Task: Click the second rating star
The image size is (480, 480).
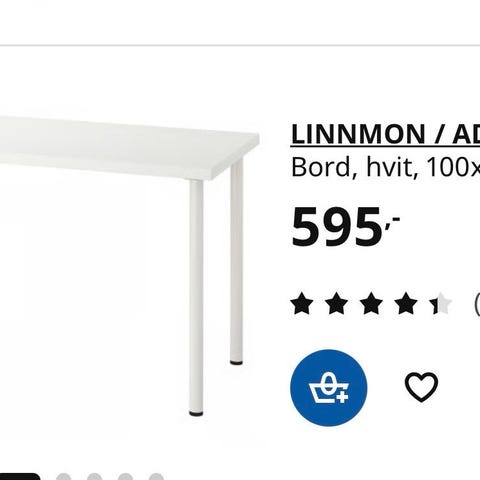Action: pyautogui.click(x=337, y=303)
